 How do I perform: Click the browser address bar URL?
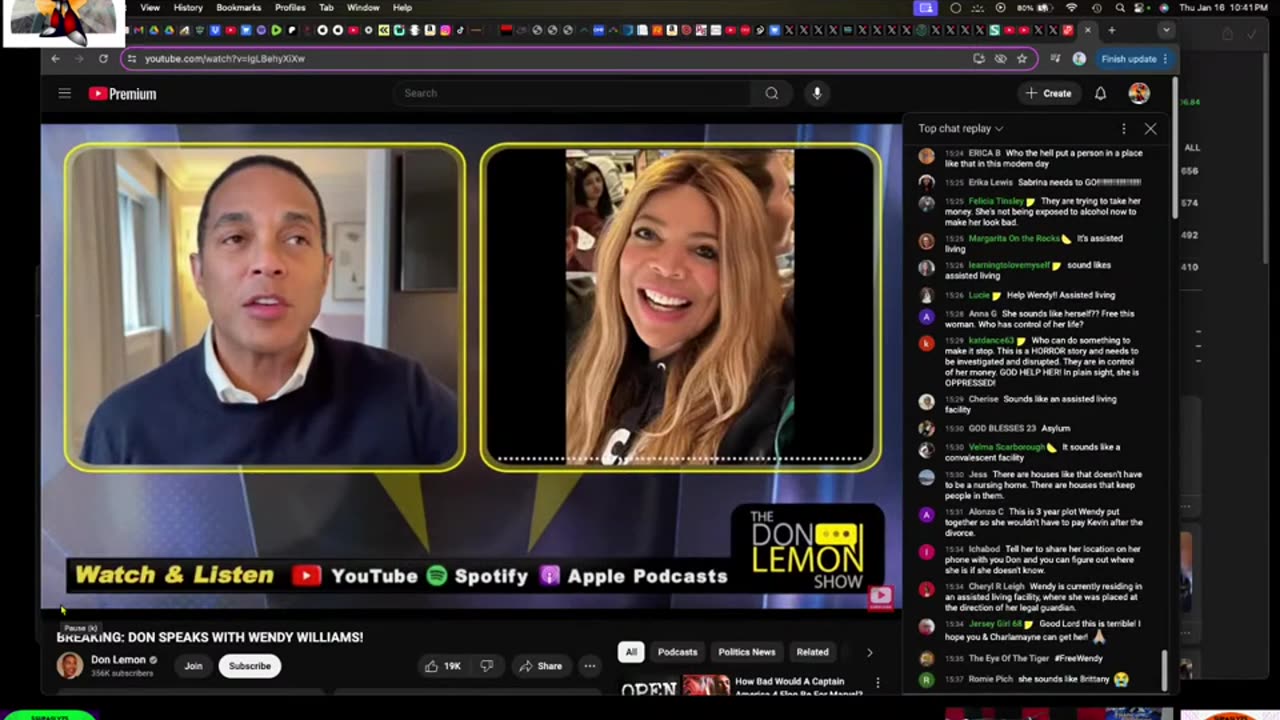tap(225, 59)
